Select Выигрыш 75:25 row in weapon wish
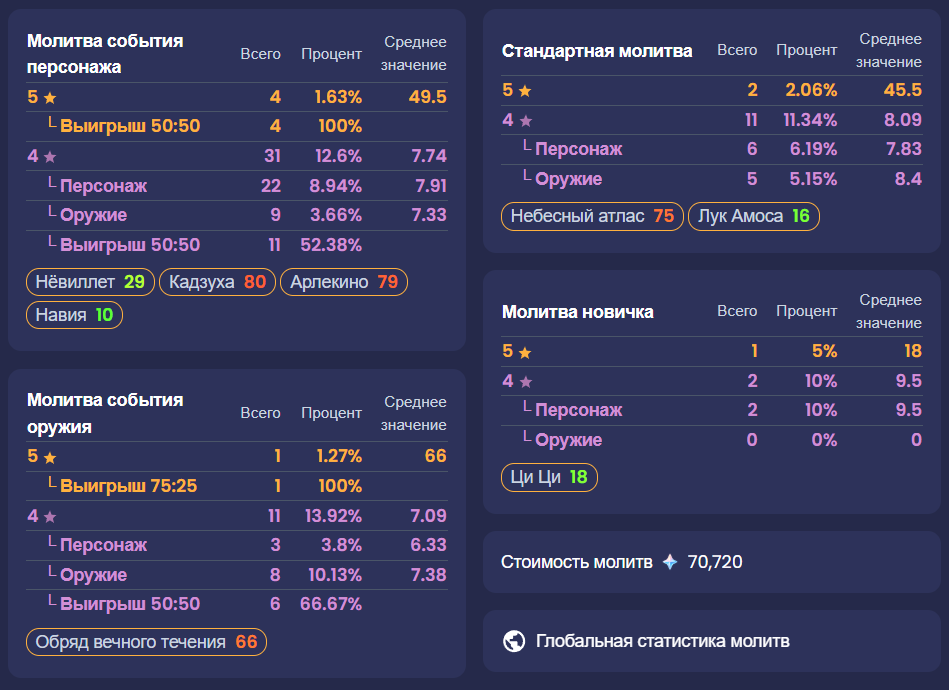This screenshot has width=949, height=690. click(x=237, y=486)
